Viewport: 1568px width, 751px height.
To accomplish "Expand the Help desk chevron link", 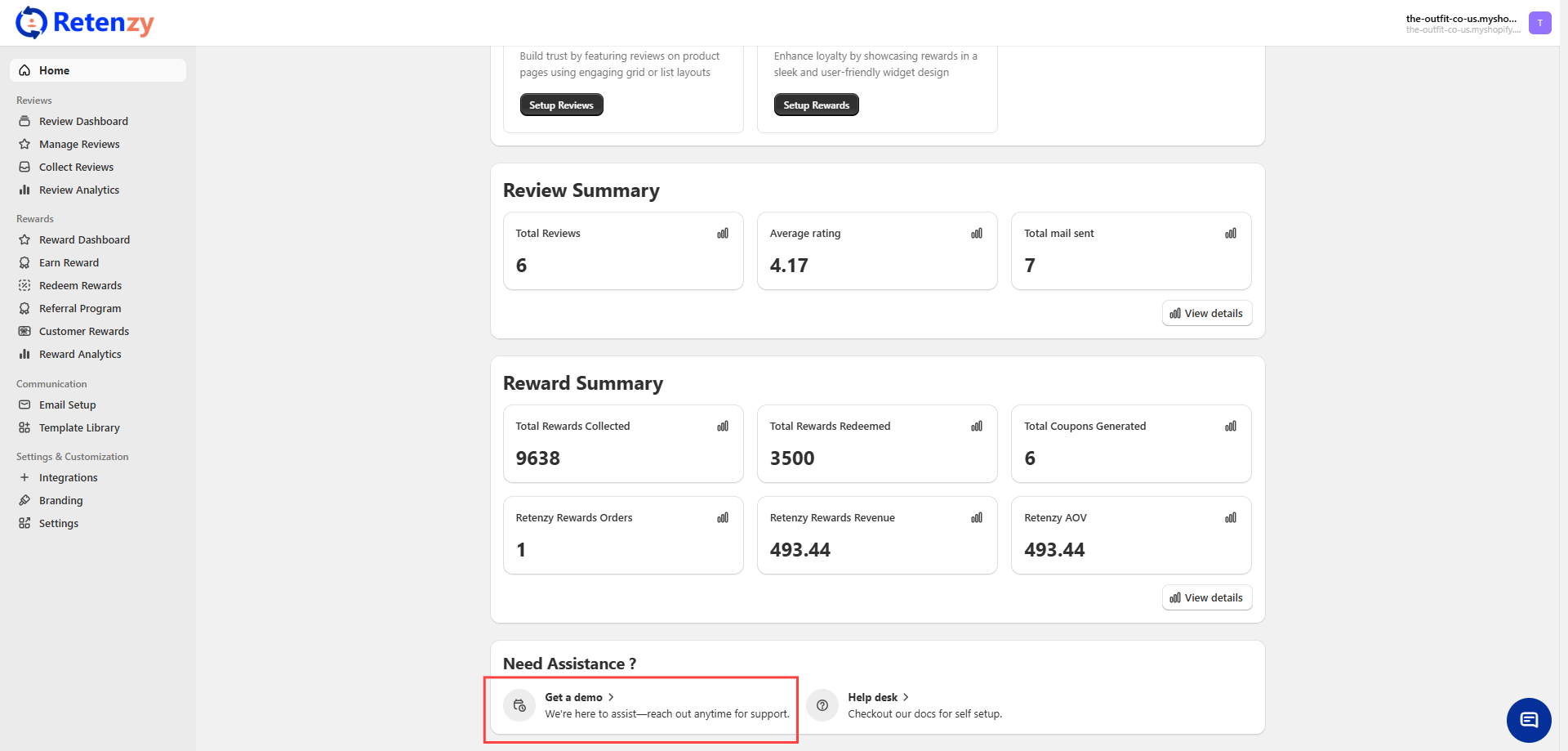I will (906, 697).
